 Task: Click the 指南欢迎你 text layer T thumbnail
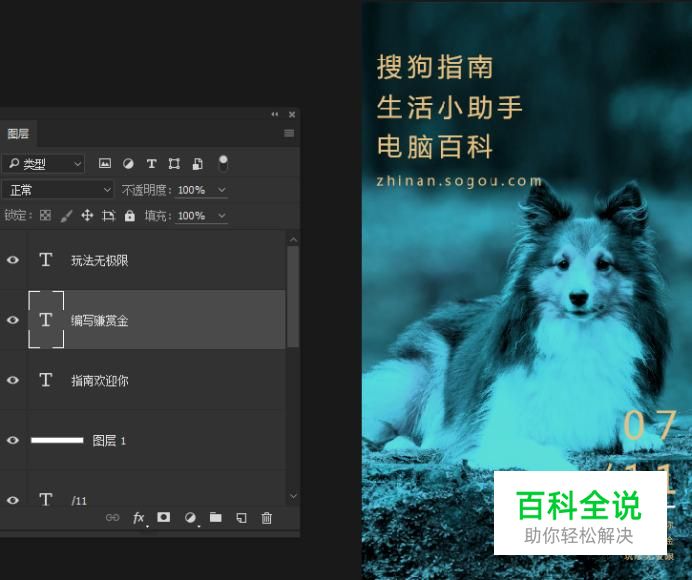pos(46,380)
